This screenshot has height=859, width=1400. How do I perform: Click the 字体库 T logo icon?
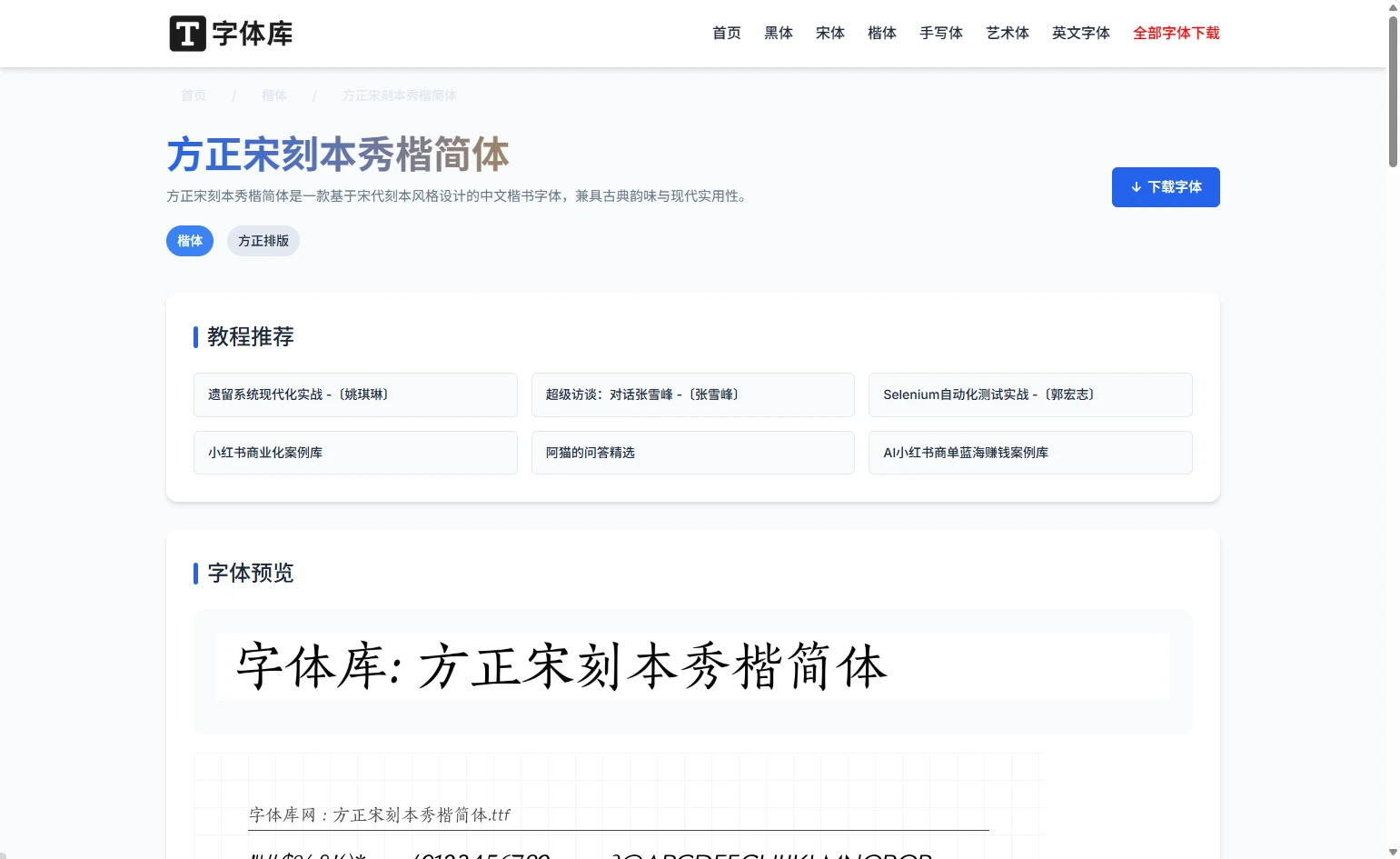coord(188,34)
